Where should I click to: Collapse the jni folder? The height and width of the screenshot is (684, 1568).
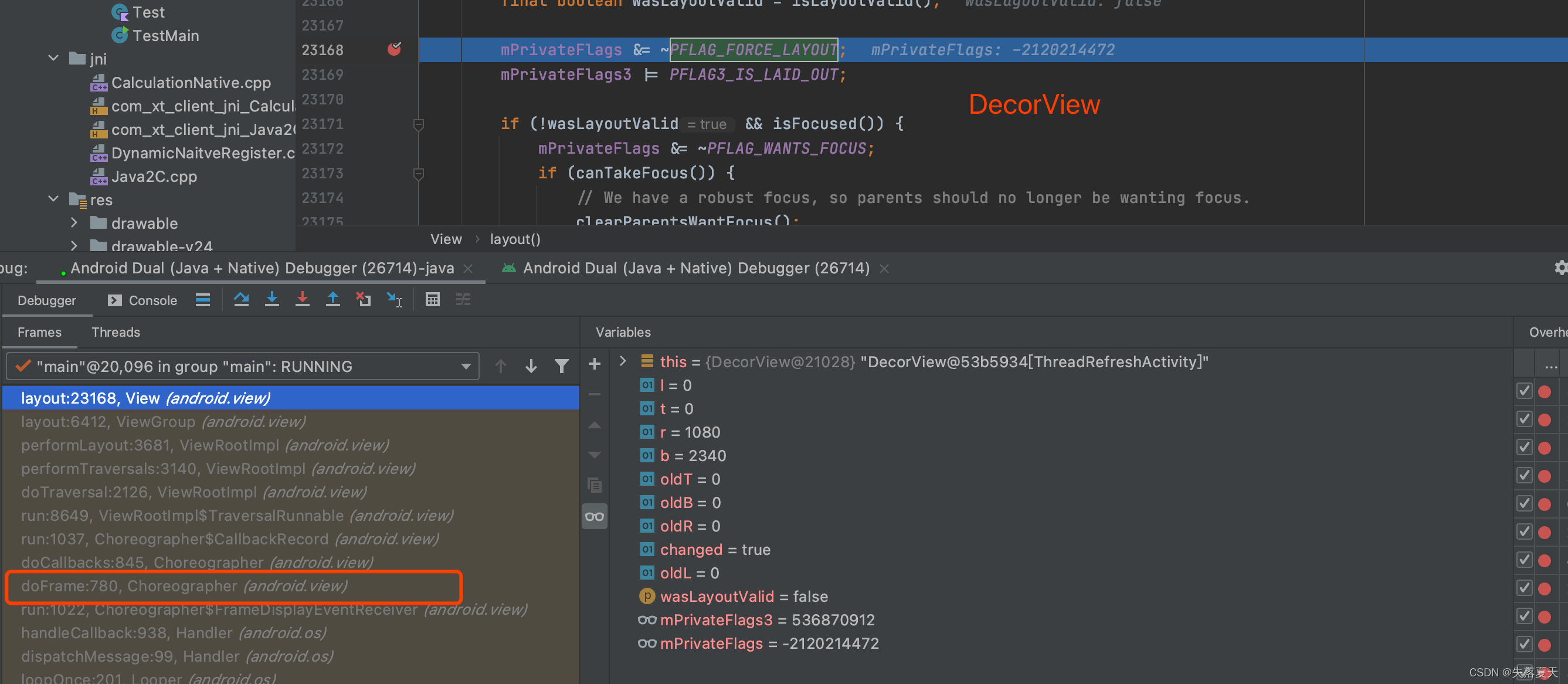[53, 59]
